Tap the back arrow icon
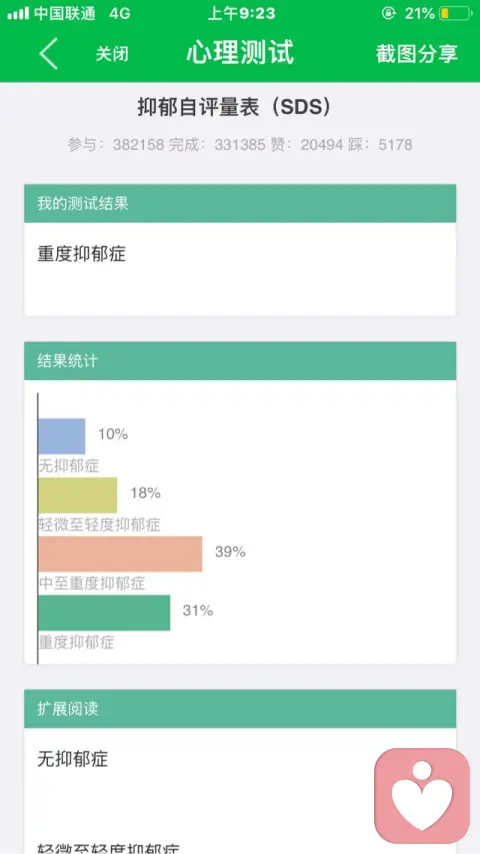The width and height of the screenshot is (480, 854). (48, 53)
